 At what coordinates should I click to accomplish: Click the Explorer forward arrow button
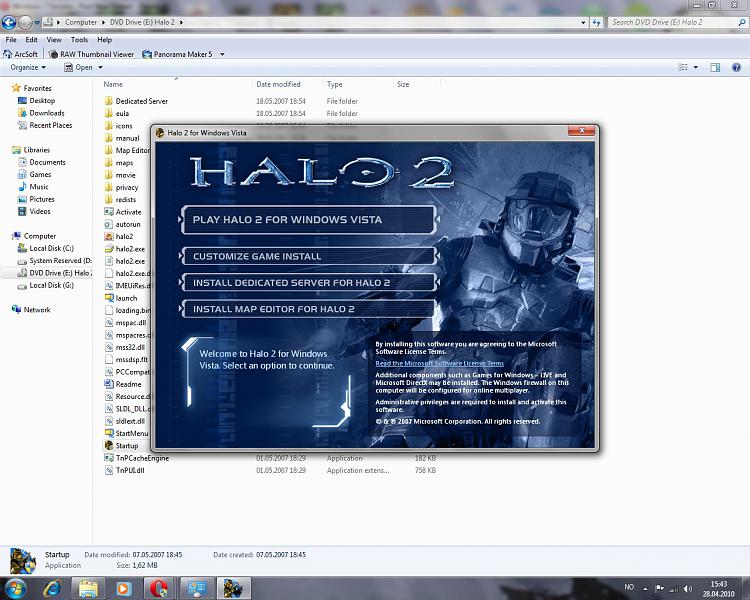coord(25,22)
